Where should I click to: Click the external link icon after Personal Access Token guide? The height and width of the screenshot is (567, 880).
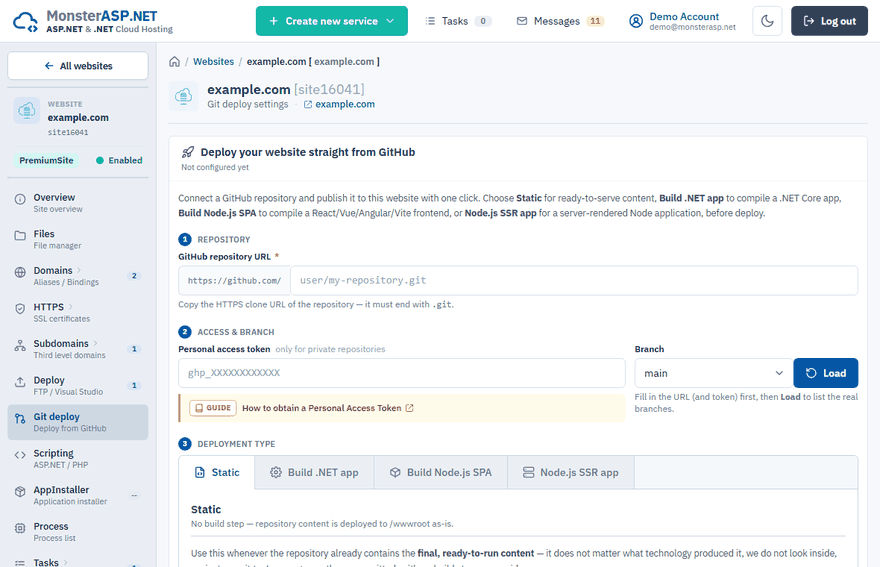pos(410,408)
